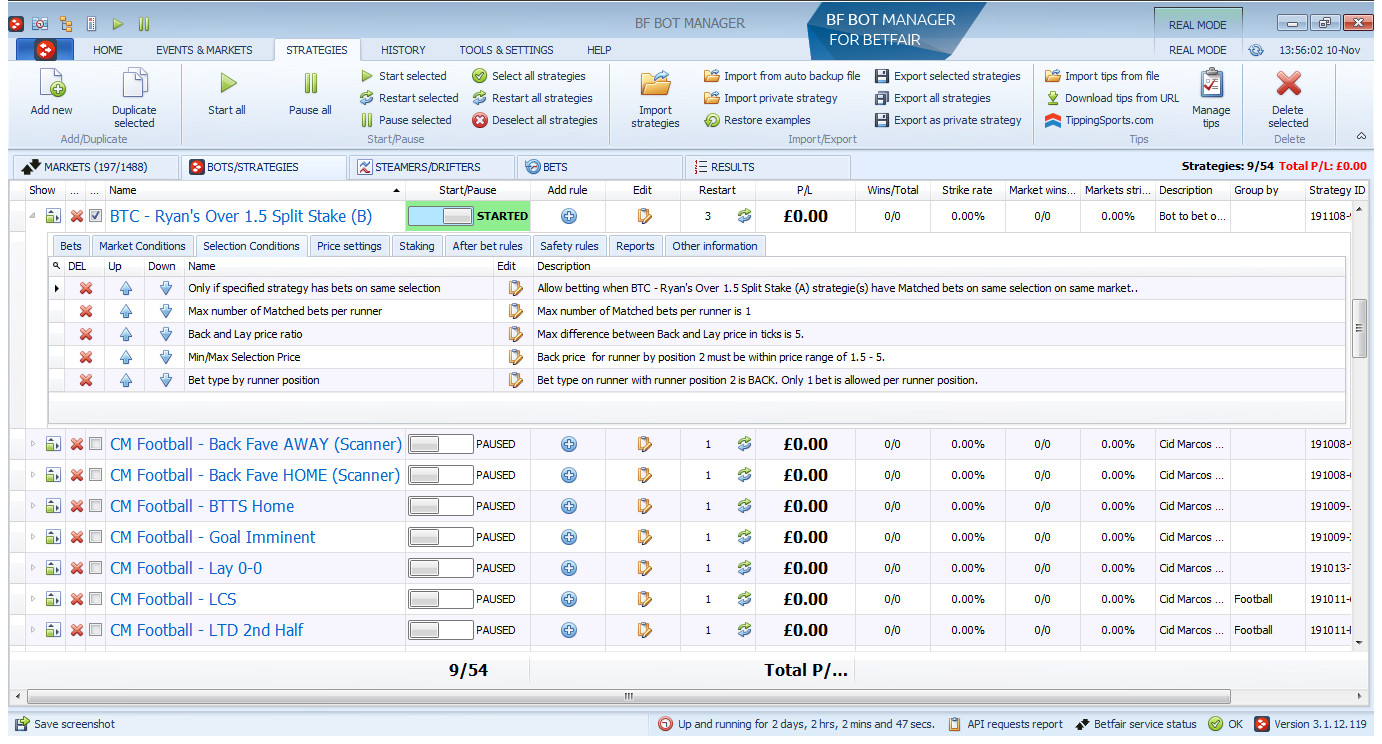
Task: Open the EVENTS & MARKETS ribbon tab
Action: coord(204,50)
